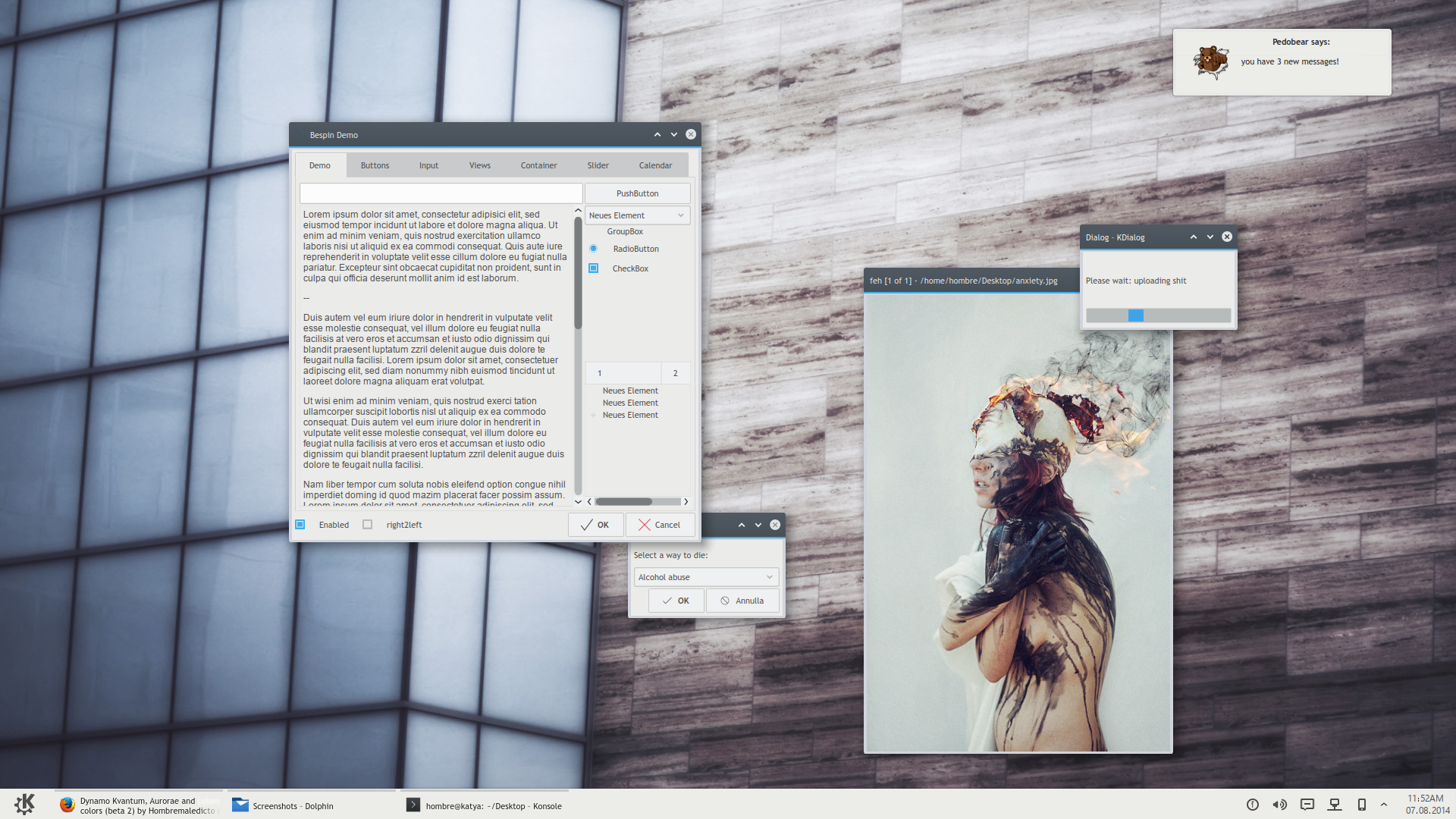
Task: Click the text area scroll-up arrow
Action: (578, 211)
